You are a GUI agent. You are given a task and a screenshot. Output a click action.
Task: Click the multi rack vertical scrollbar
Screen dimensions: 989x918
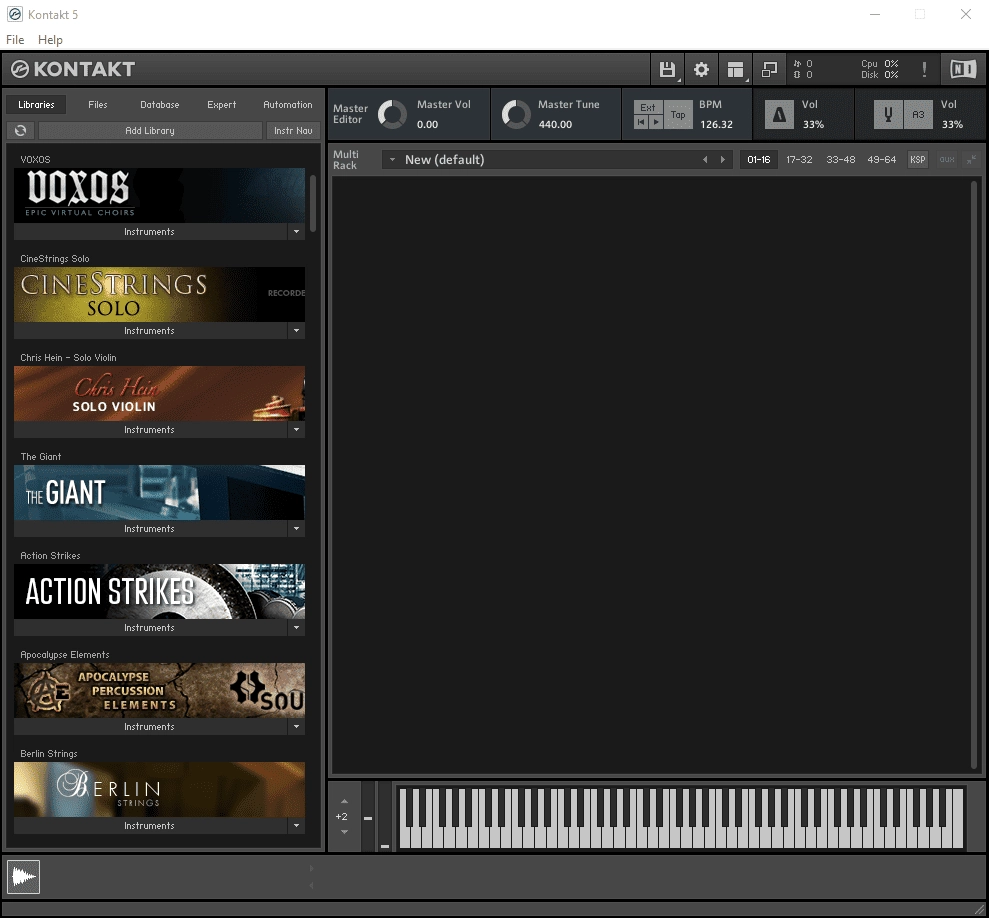(974, 473)
